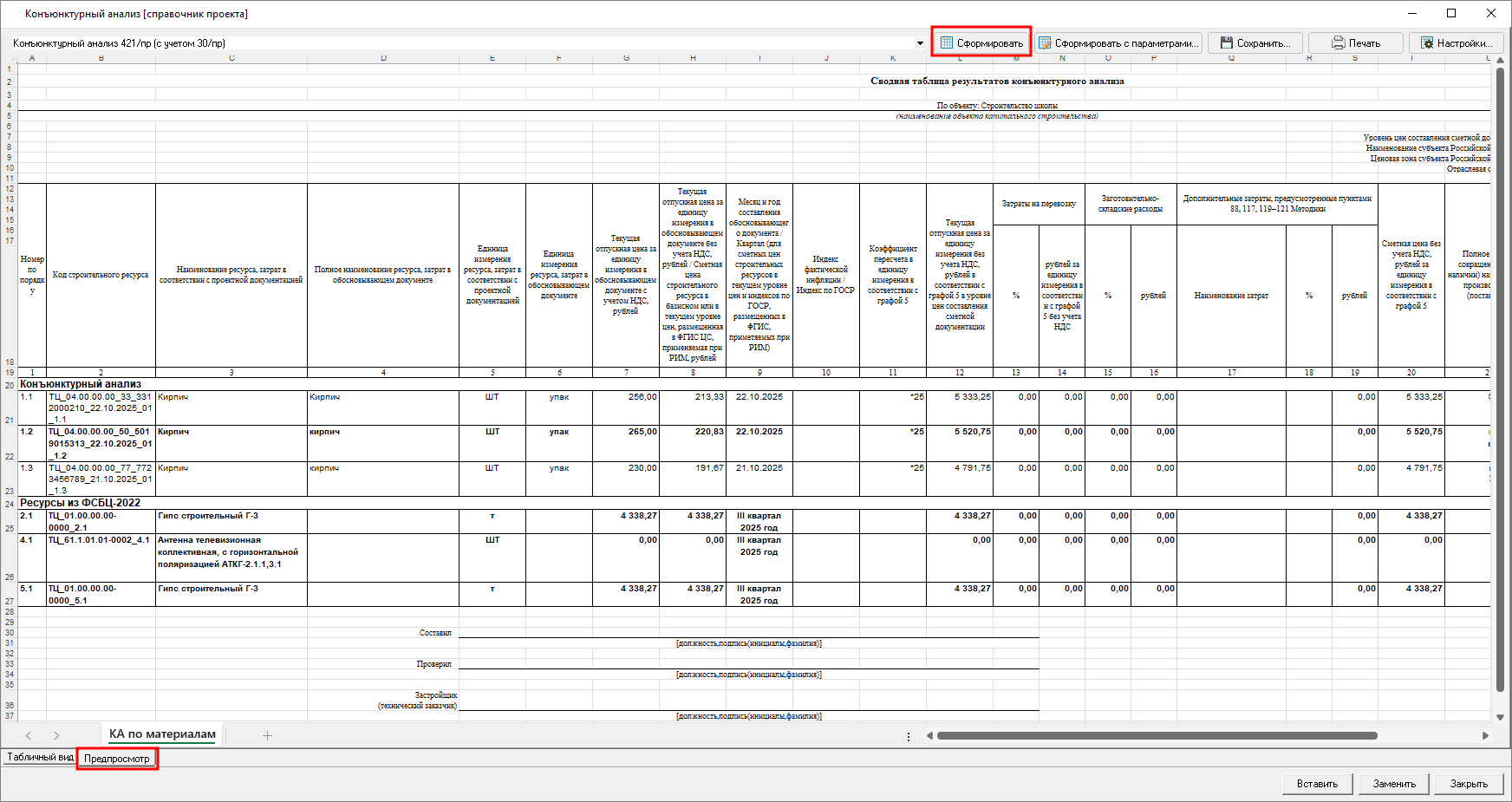Open Сформировать с параметрами dialog

(x=1118, y=42)
